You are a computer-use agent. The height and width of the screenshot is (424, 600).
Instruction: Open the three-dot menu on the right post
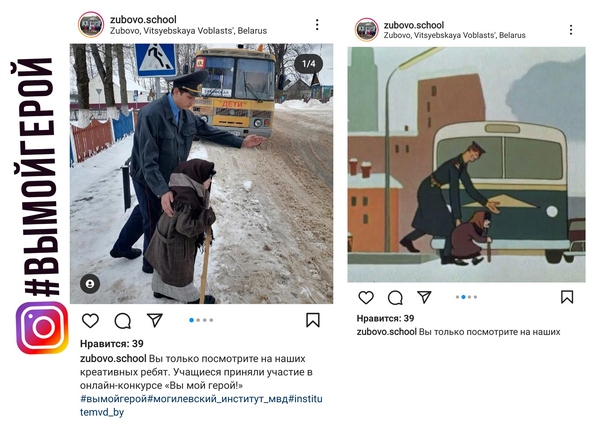(x=571, y=30)
